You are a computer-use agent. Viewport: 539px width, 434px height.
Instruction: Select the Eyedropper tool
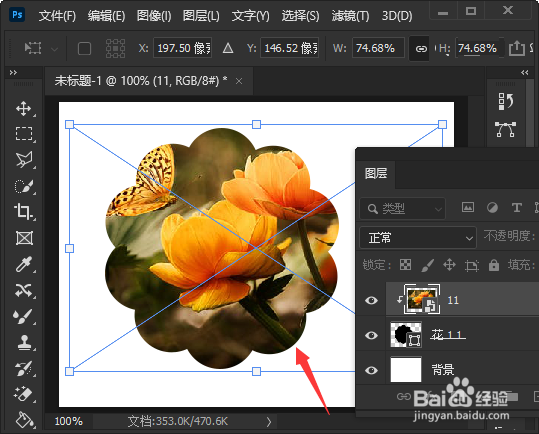point(24,264)
